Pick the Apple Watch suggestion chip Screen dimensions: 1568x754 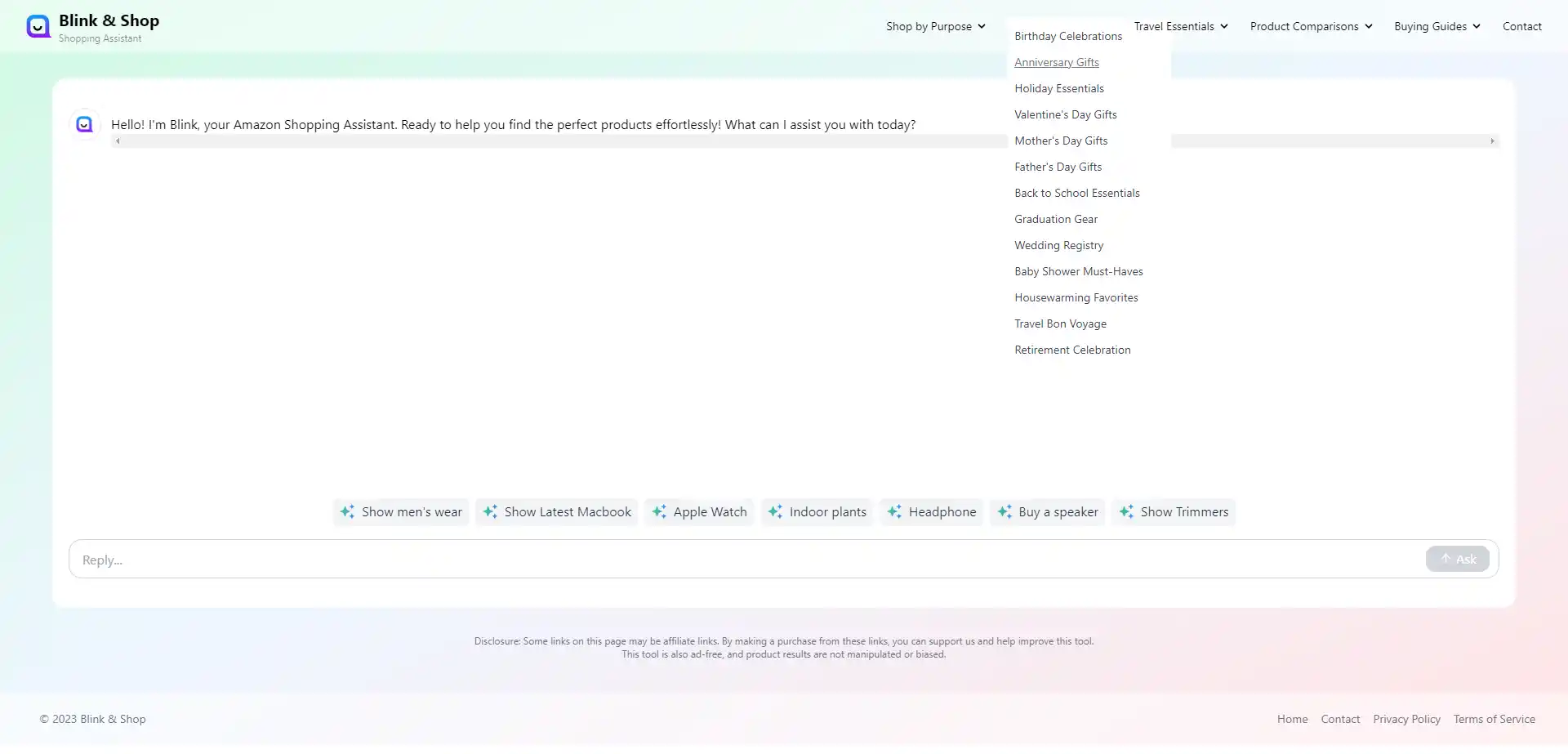point(699,512)
